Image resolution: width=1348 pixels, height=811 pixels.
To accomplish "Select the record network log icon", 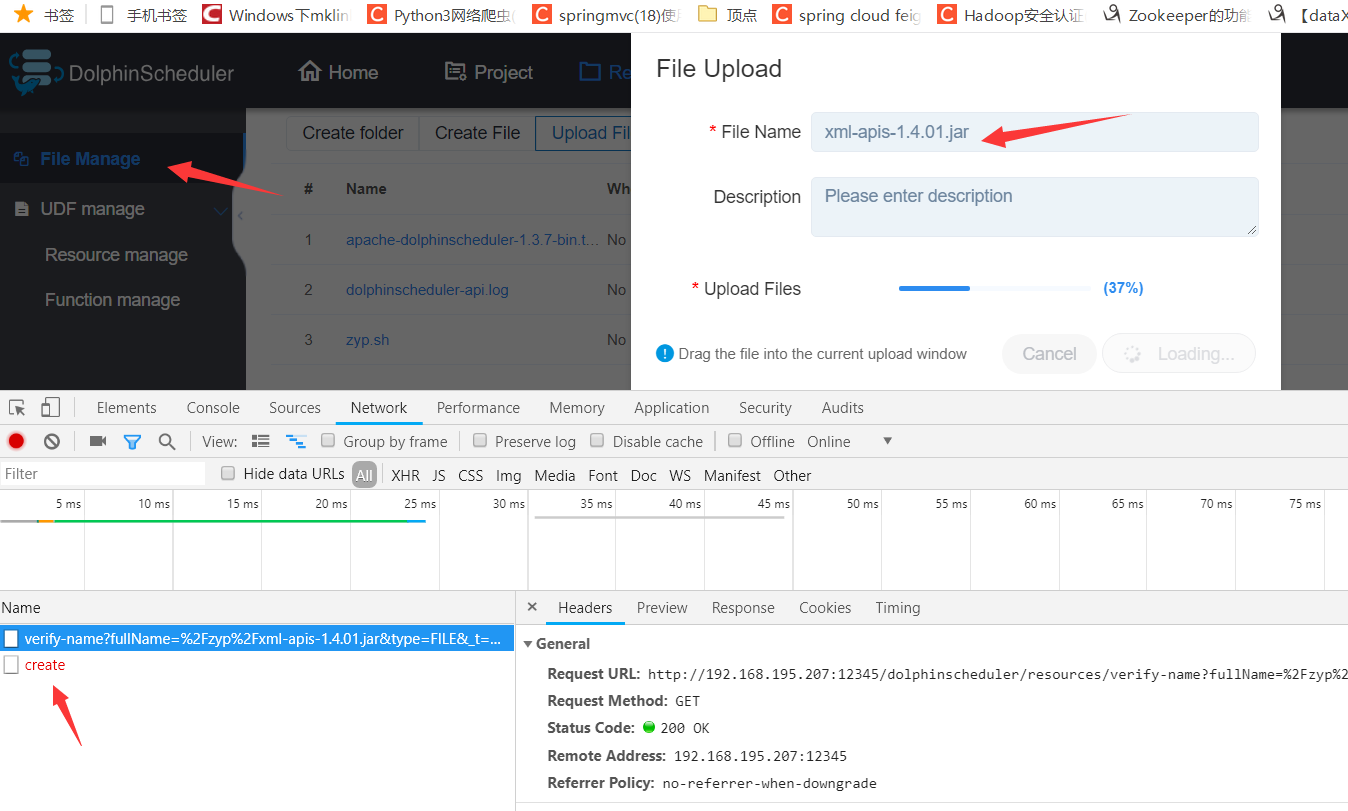I will pos(15,440).
